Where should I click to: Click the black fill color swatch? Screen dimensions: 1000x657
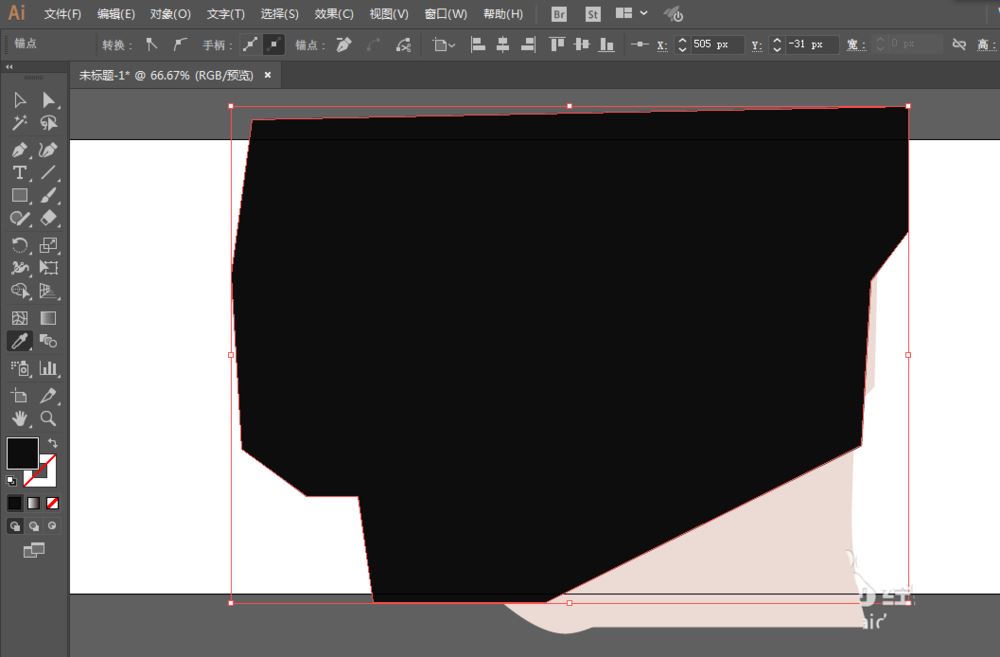[x=22, y=453]
